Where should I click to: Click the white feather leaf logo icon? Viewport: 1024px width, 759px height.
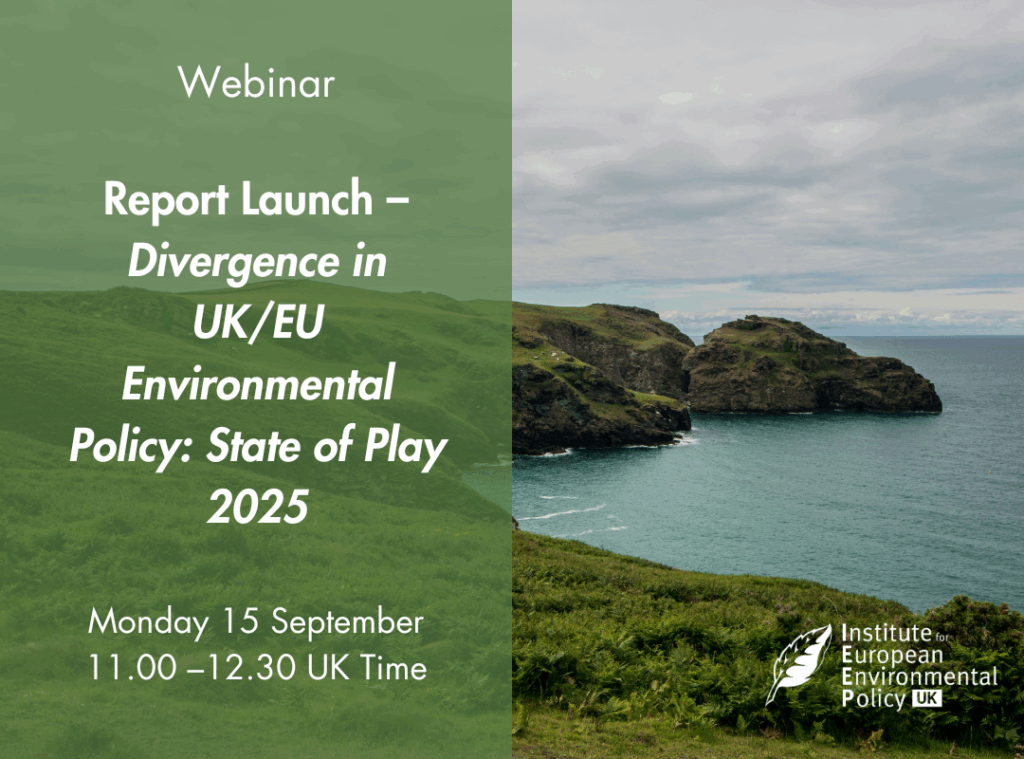tap(798, 664)
